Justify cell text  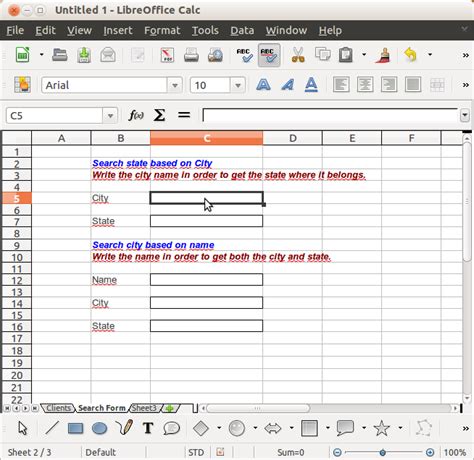tap(413, 85)
